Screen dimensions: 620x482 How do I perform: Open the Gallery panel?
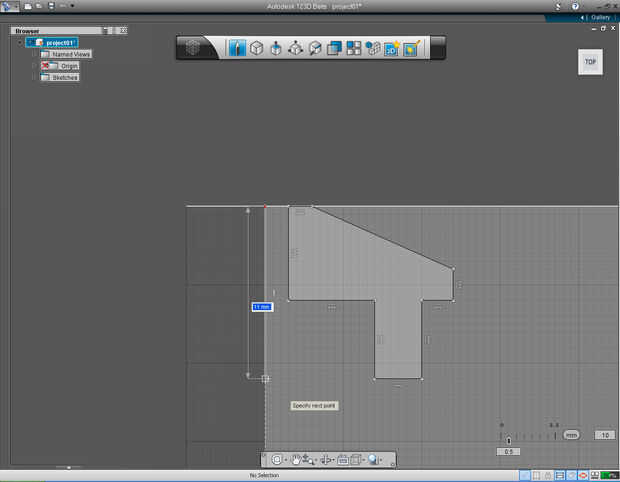click(x=600, y=18)
